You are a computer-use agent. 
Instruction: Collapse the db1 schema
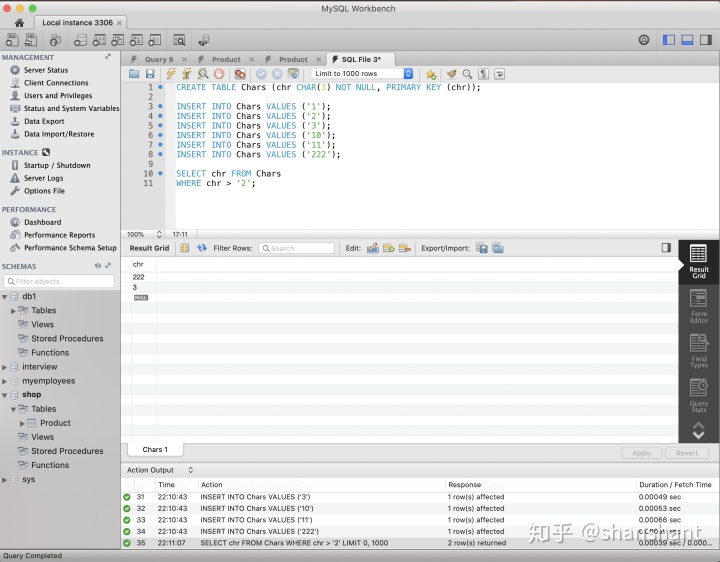pyautogui.click(x=5, y=297)
